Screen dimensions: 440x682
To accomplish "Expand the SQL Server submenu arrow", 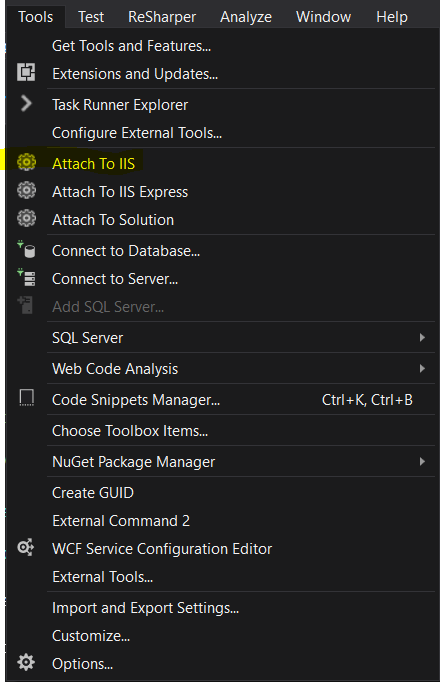I will (x=422, y=338).
